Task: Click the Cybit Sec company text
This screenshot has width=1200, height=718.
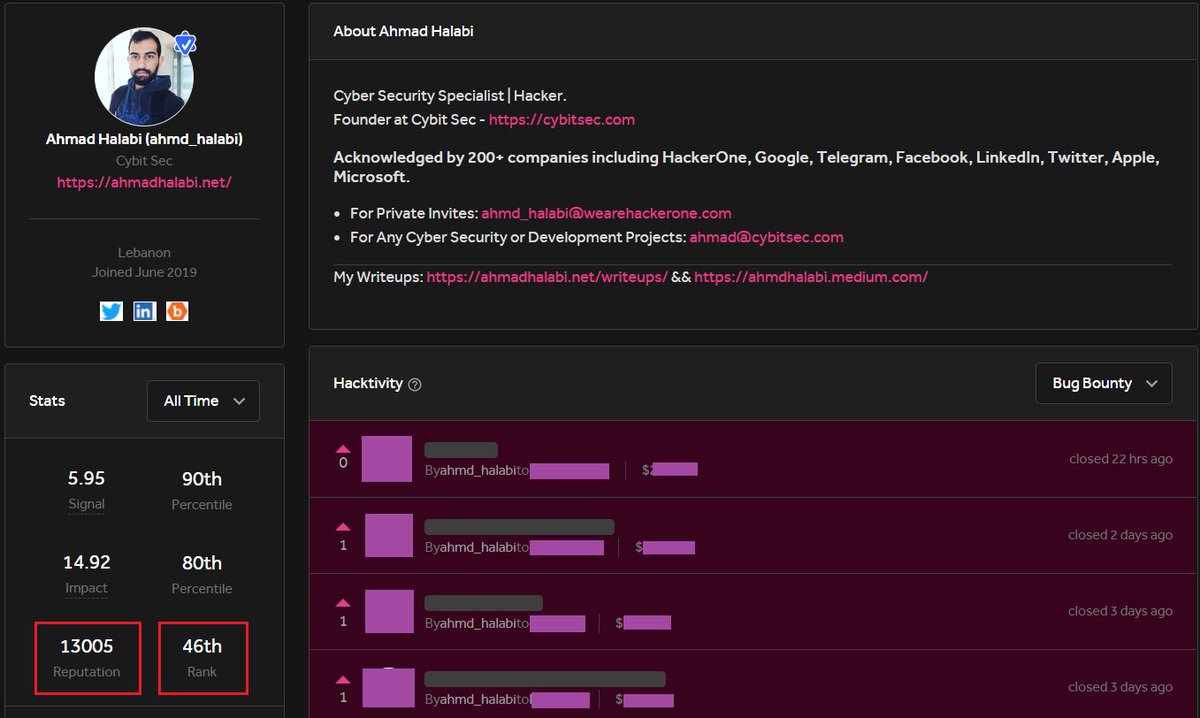Action: click(x=144, y=161)
